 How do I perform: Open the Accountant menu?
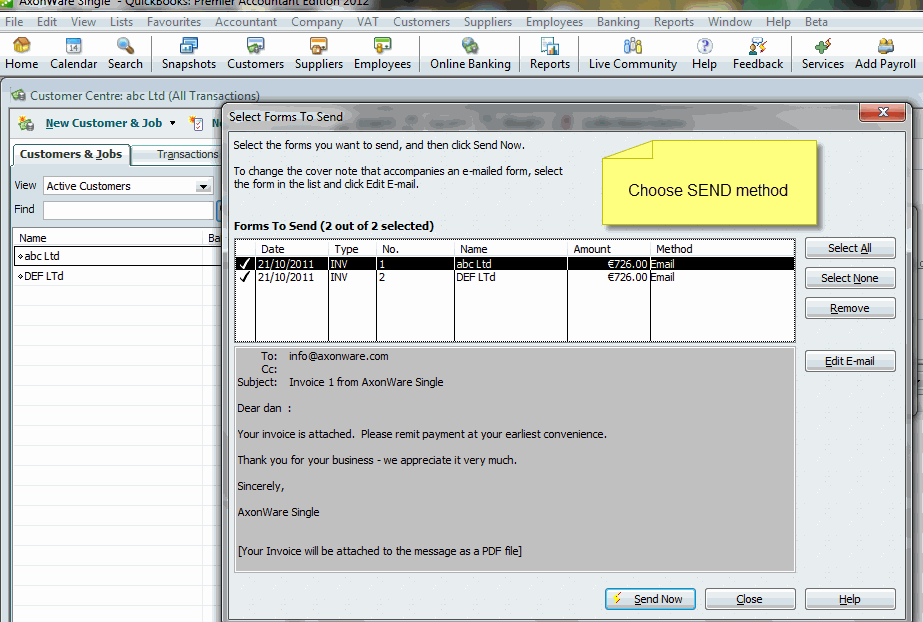pyautogui.click(x=245, y=22)
